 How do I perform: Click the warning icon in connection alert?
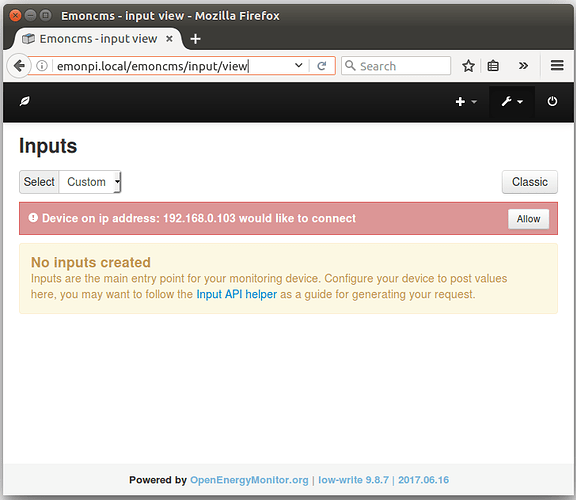[33, 218]
